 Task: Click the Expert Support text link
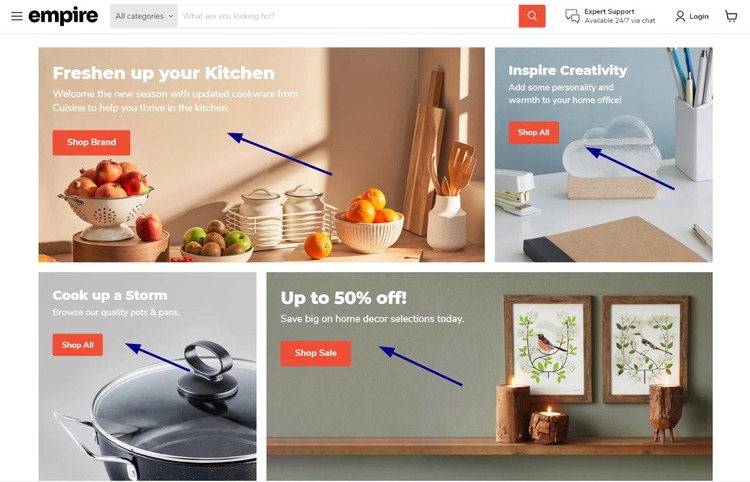[x=609, y=11]
